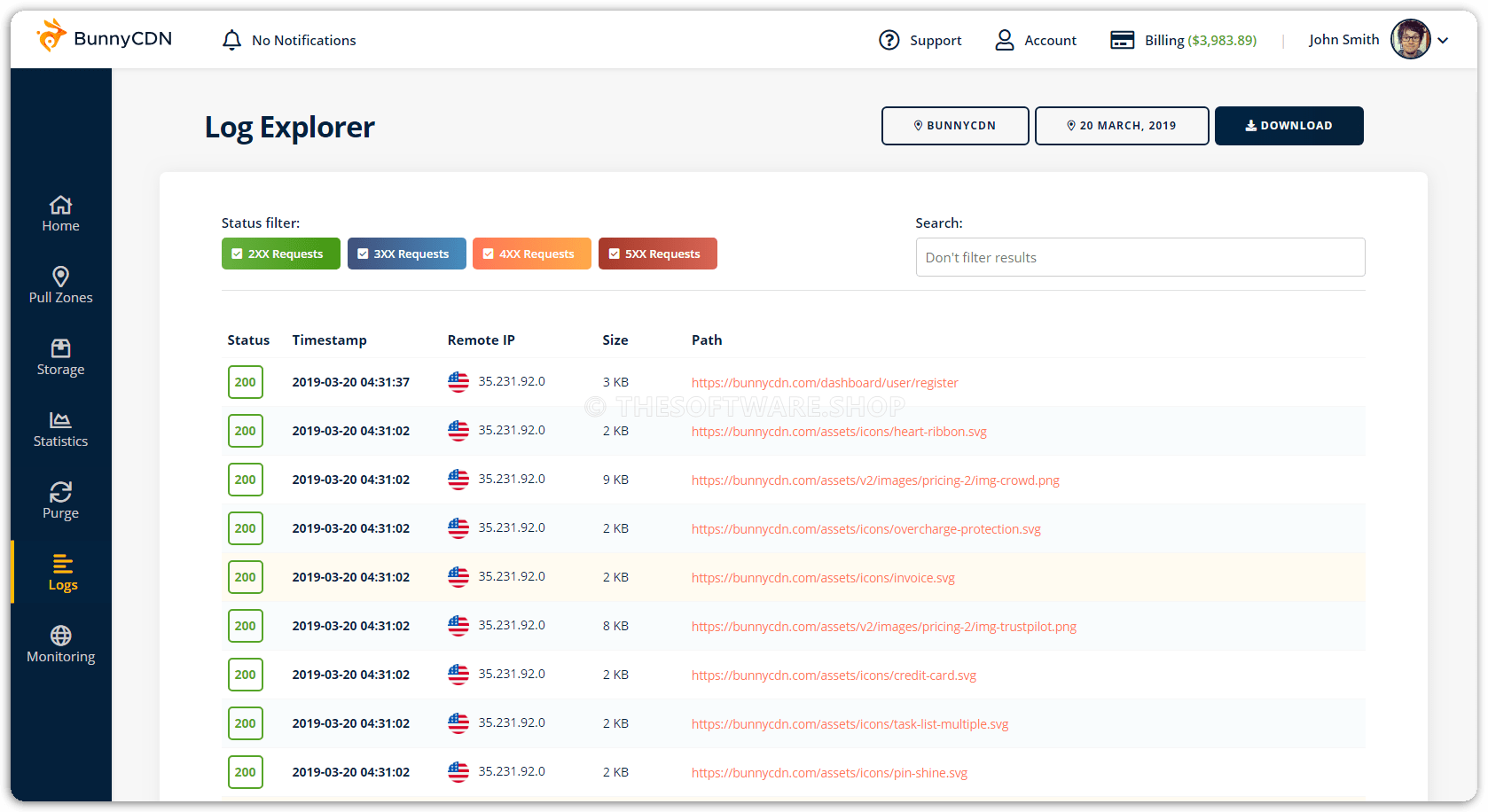Image resolution: width=1488 pixels, height=812 pixels.
Task: Open the Monitoring section
Action: click(60, 644)
